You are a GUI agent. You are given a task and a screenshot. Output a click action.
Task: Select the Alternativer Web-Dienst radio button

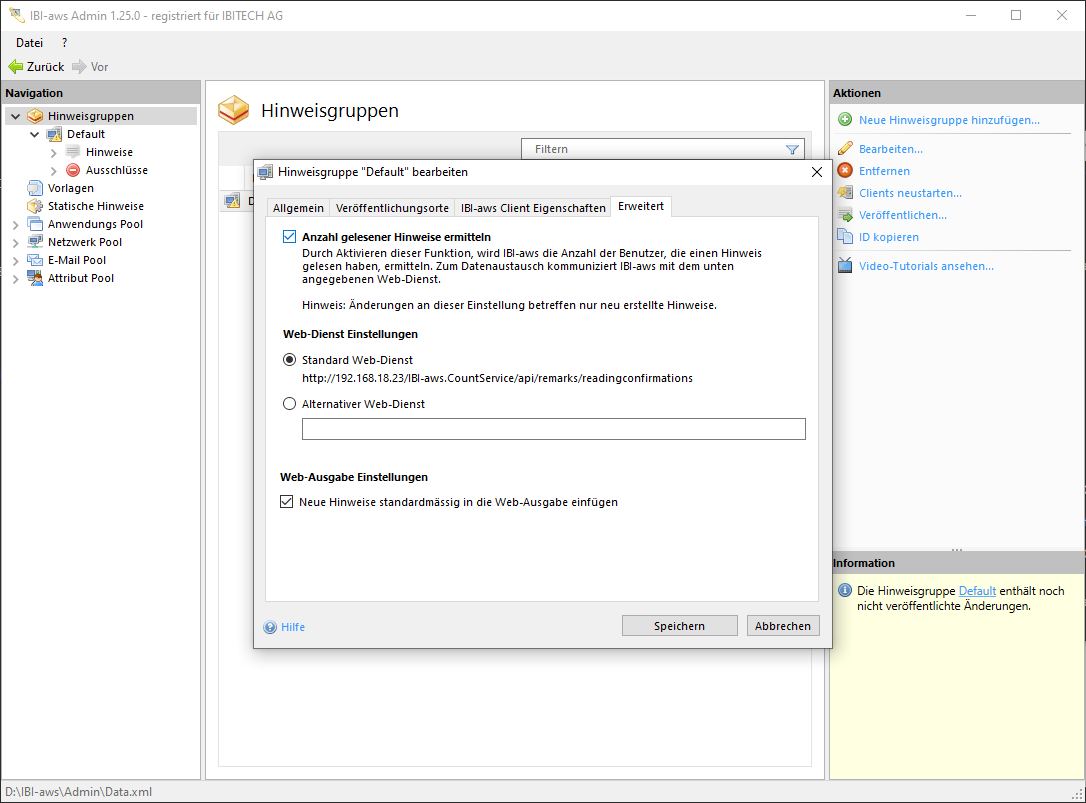coord(290,404)
